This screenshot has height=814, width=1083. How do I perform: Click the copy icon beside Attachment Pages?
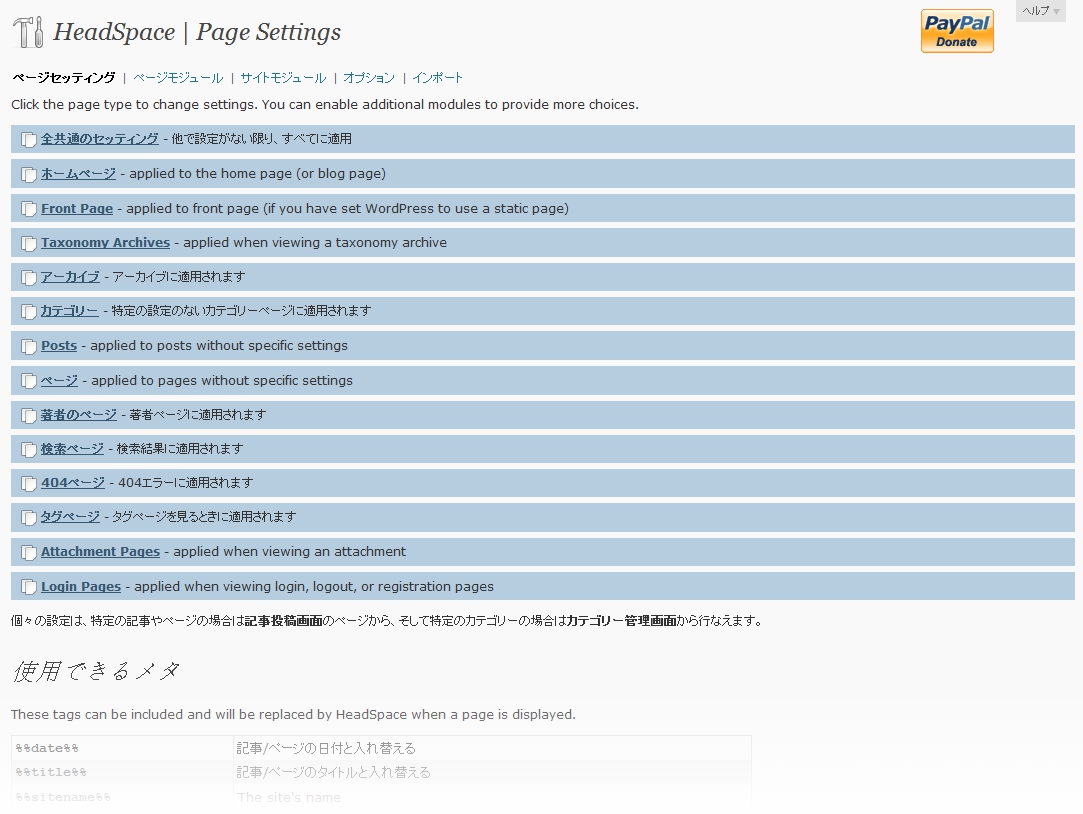[28, 552]
